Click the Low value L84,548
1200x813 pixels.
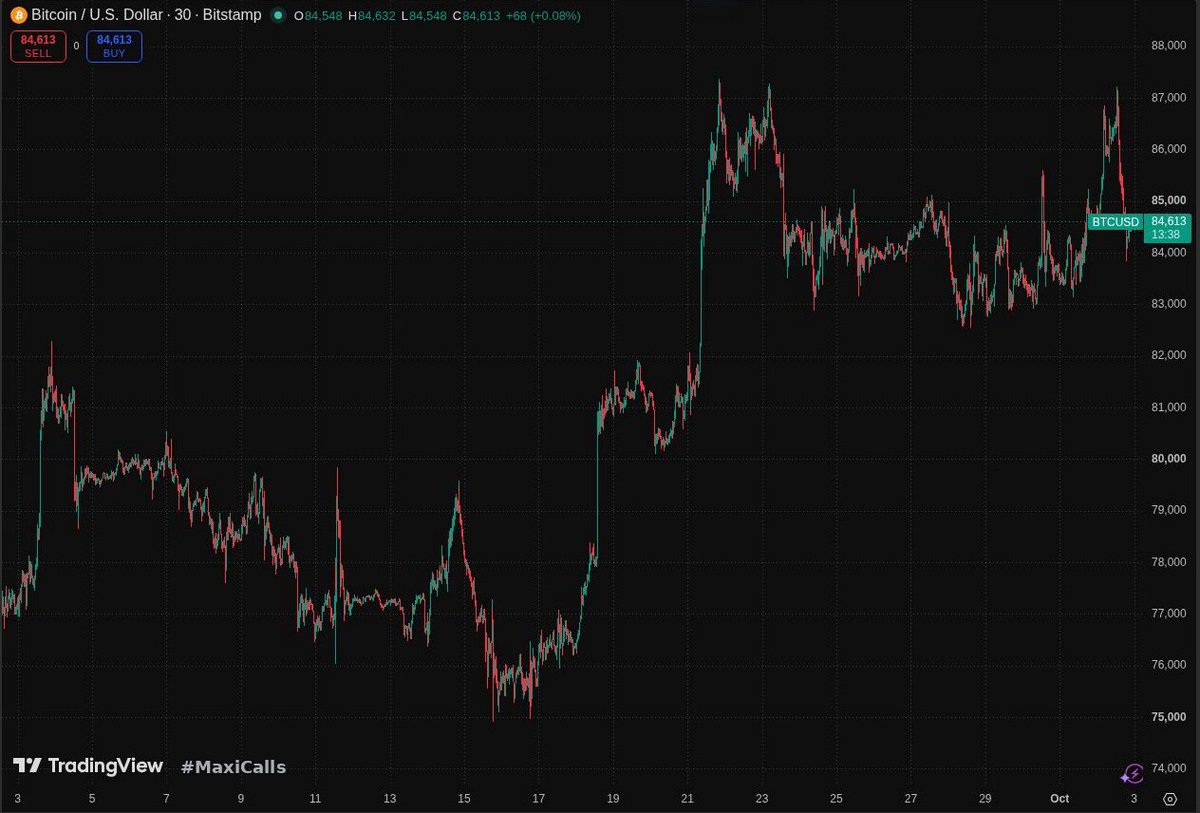[x=422, y=16]
